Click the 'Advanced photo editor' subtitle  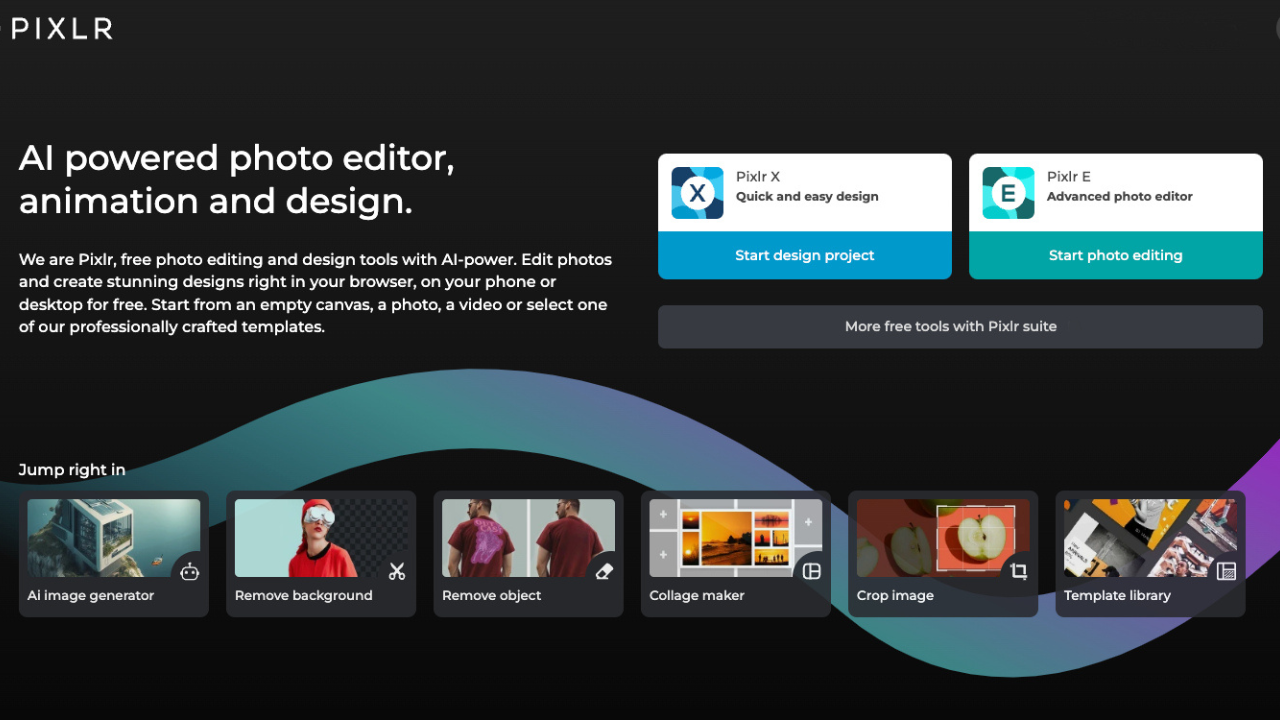coord(1120,197)
